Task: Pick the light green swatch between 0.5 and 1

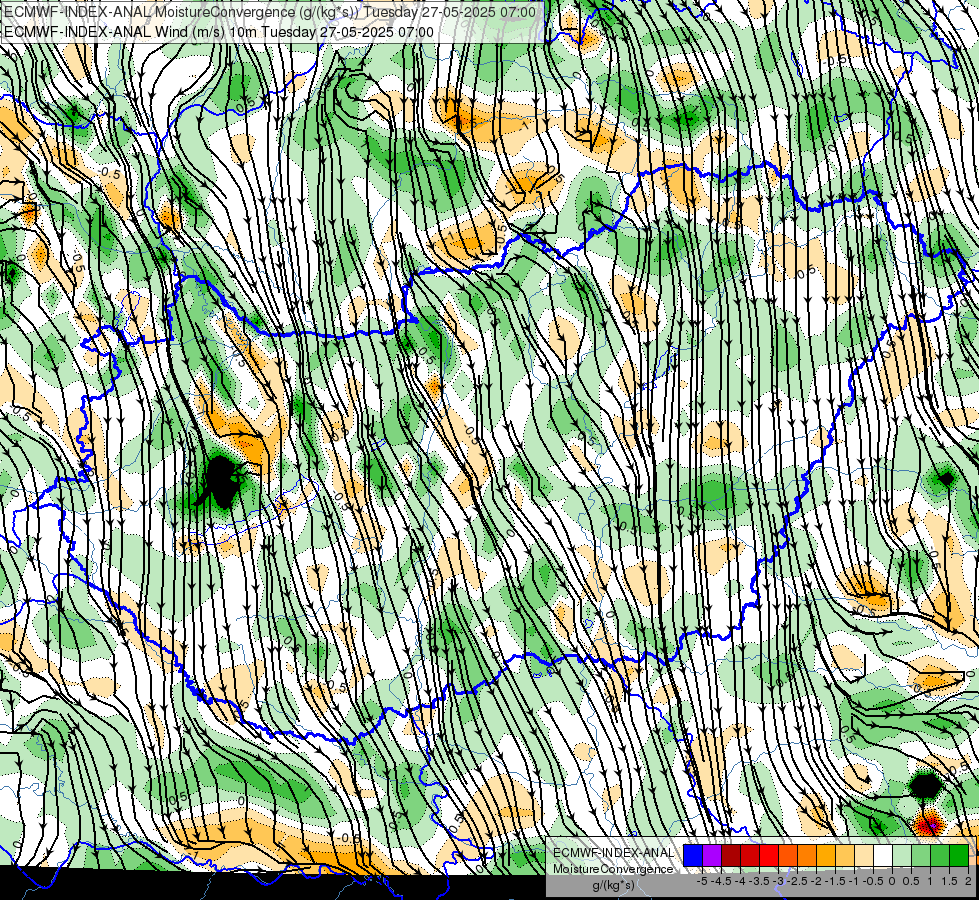Action: 921,856
